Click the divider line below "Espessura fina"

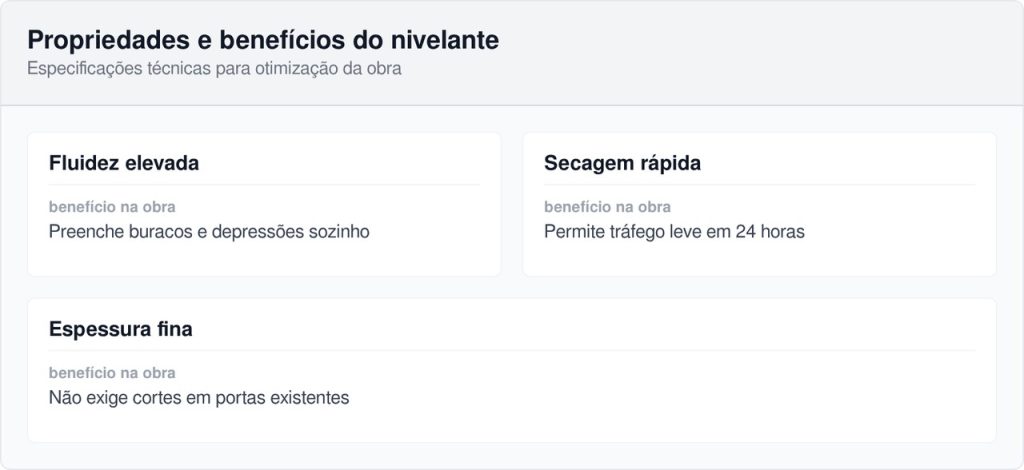coord(512,351)
